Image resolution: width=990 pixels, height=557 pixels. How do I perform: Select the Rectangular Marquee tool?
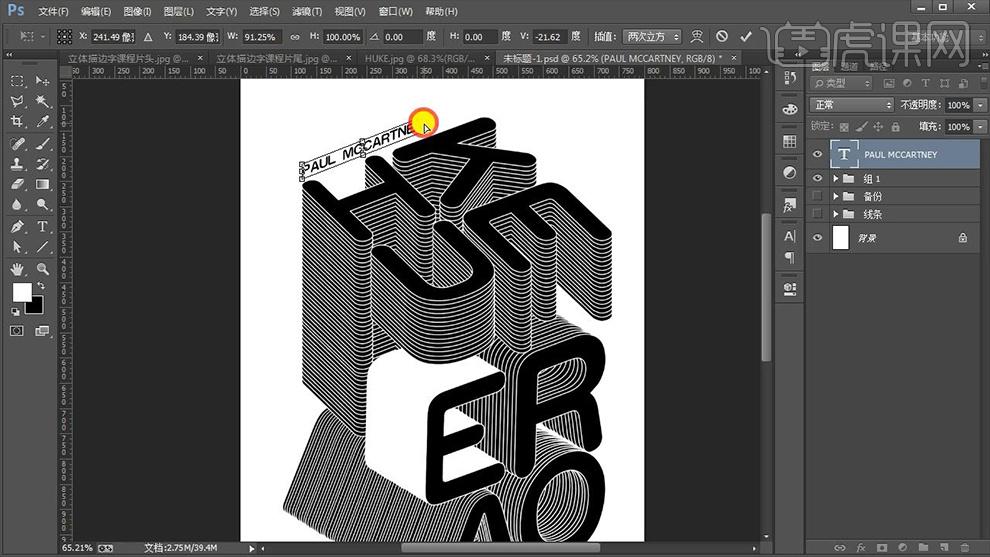pyautogui.click(x=17, y=81)
